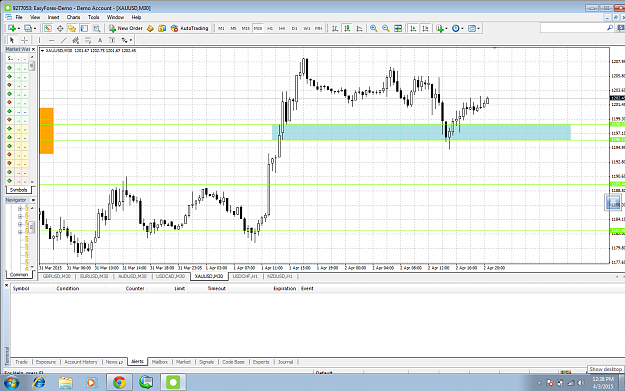Open the Journal terminal tab
This screenshot has width=625, height=391.
(285, 362)
